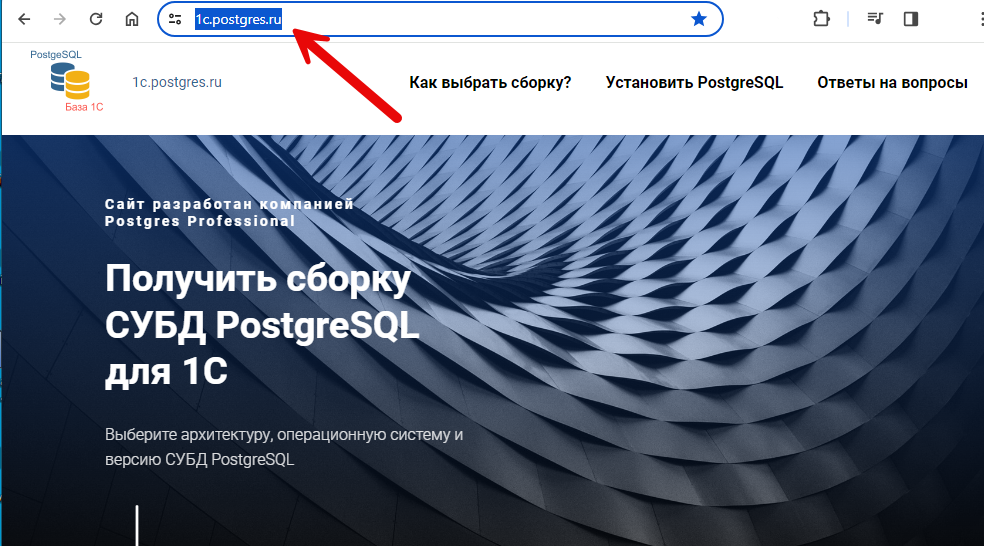Open 'Как выбрать сборку?' menu item

(x=490, y=83)
